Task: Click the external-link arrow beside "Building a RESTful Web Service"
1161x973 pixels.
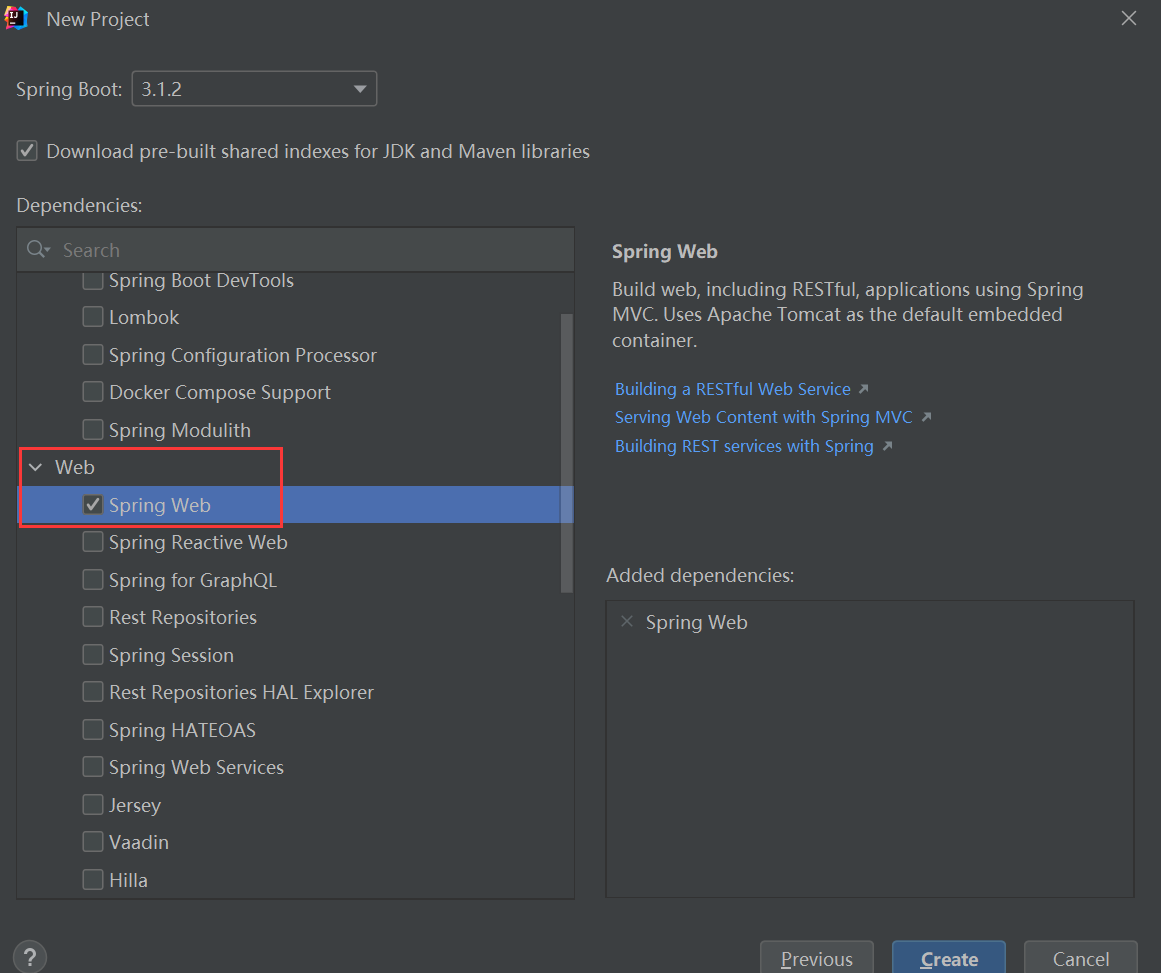Action: tap(862, 388)
